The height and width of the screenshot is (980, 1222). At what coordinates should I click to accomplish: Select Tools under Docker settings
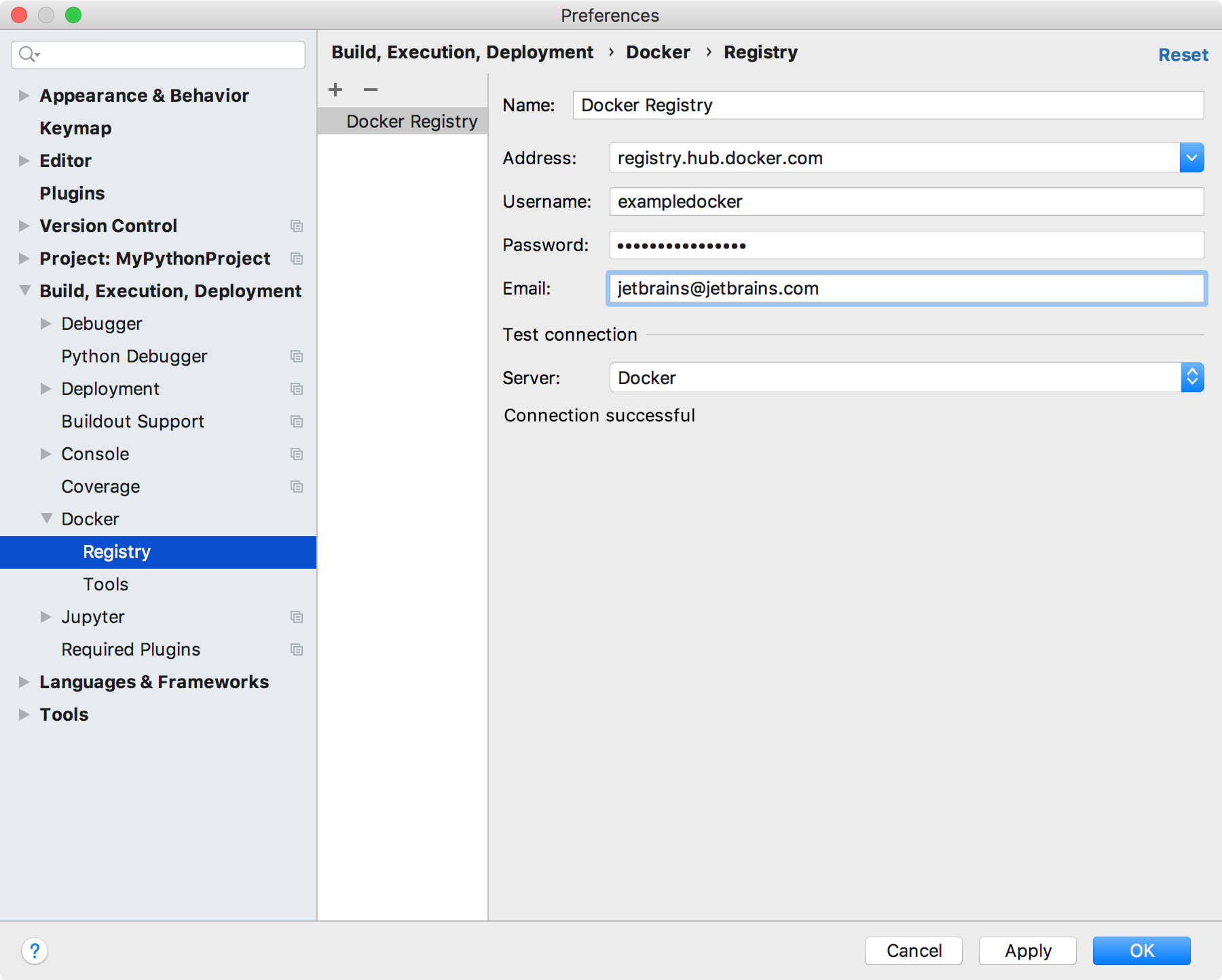coord(105,584)
